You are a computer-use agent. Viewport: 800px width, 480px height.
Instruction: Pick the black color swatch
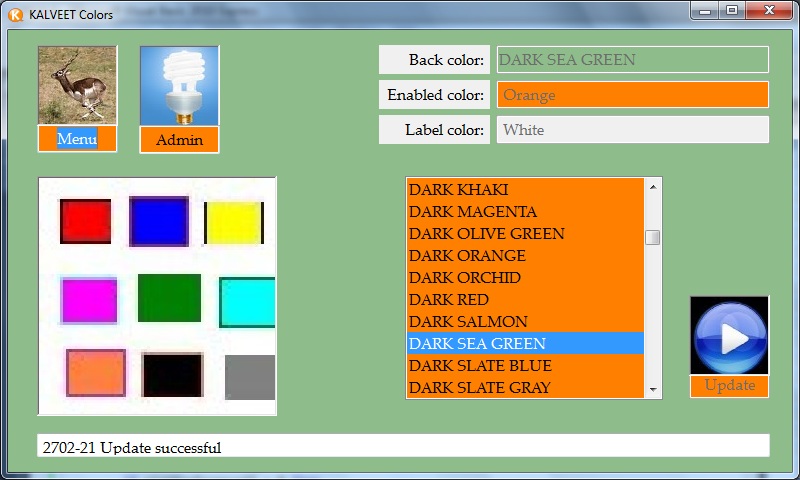[172, 375]
